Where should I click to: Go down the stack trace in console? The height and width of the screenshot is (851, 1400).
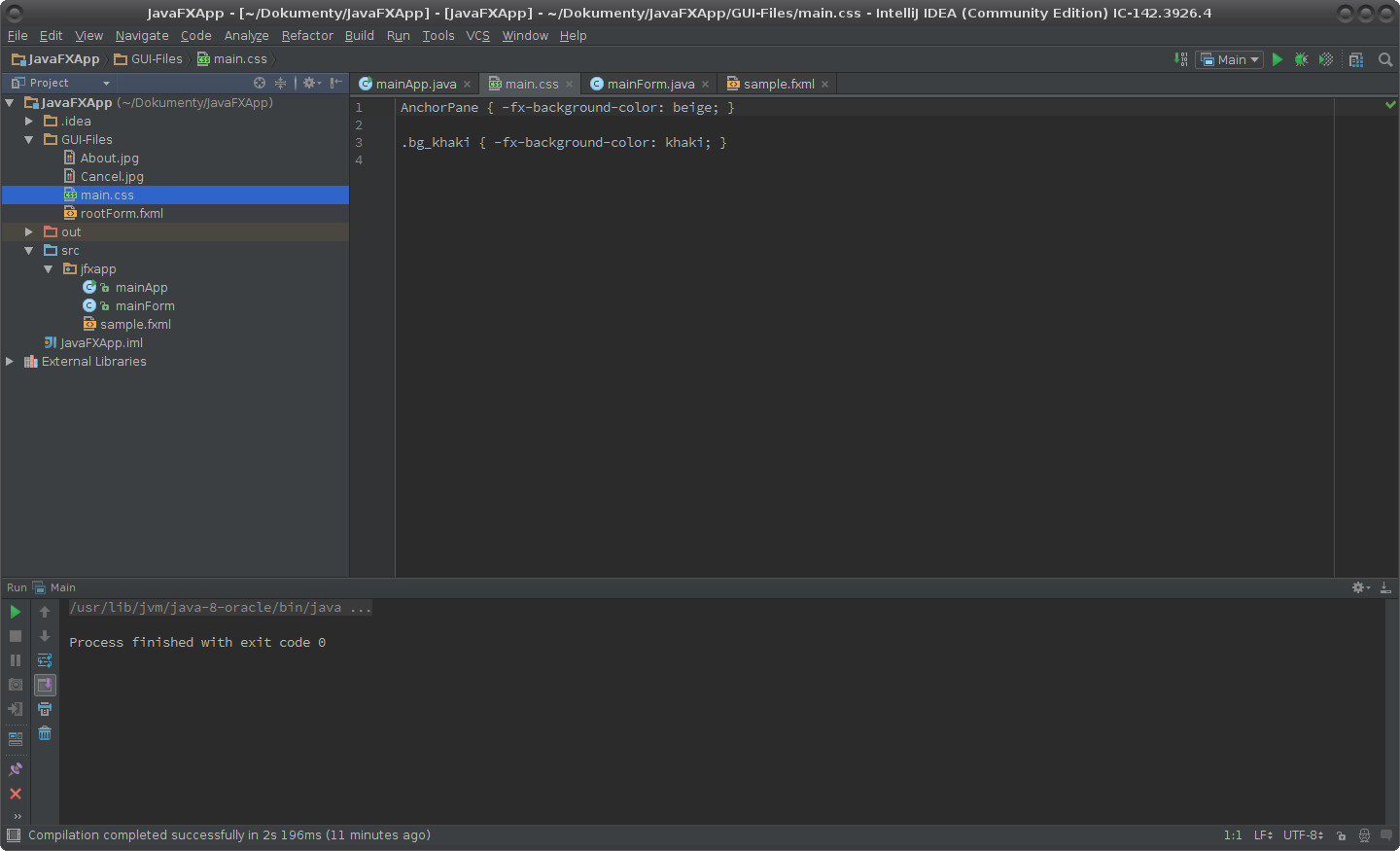[45, 636]
